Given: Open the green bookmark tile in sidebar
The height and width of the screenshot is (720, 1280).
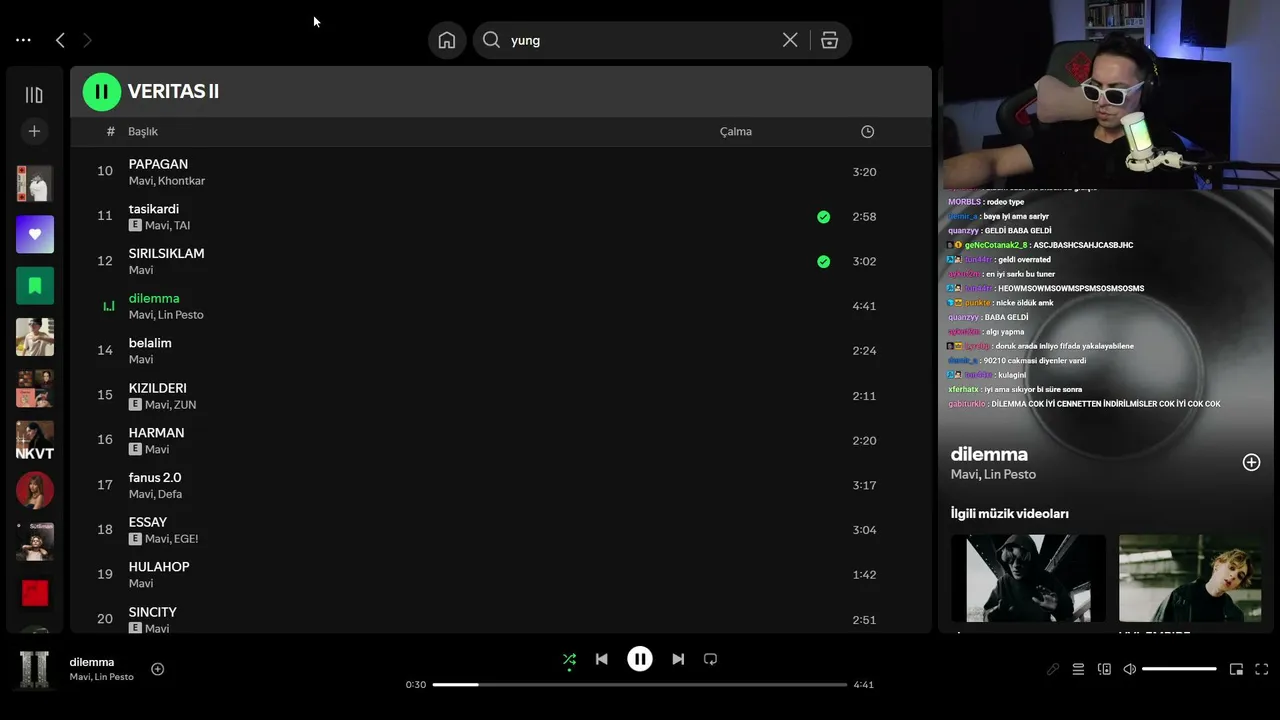Looking at the screenshot, I should [x=35, y=286].
